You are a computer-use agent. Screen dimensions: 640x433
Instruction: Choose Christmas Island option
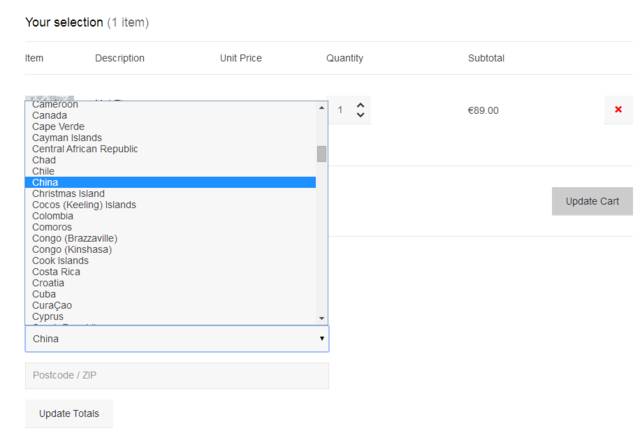coord(68,193)
